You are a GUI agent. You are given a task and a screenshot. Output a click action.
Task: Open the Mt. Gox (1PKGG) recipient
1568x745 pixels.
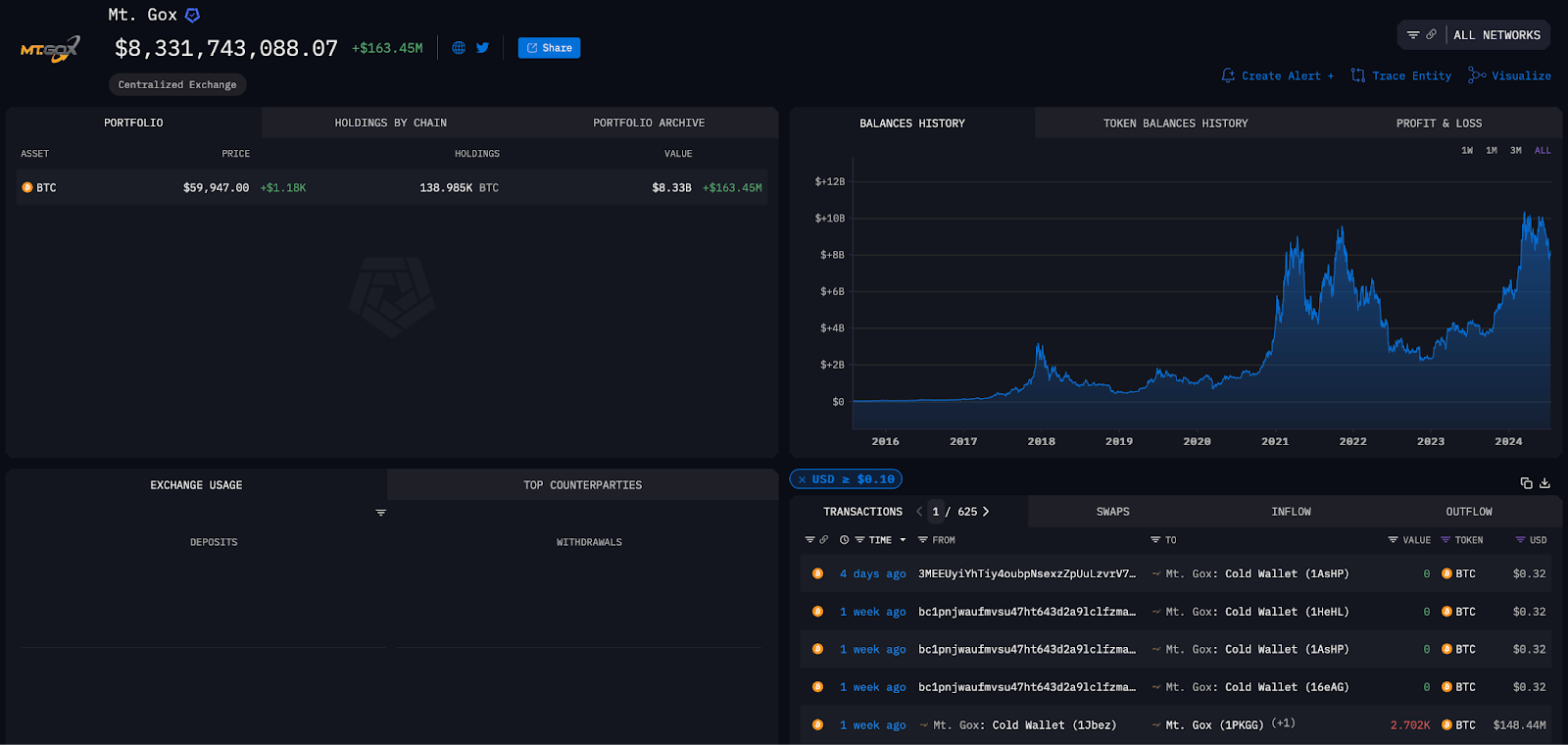point(1215,725)
